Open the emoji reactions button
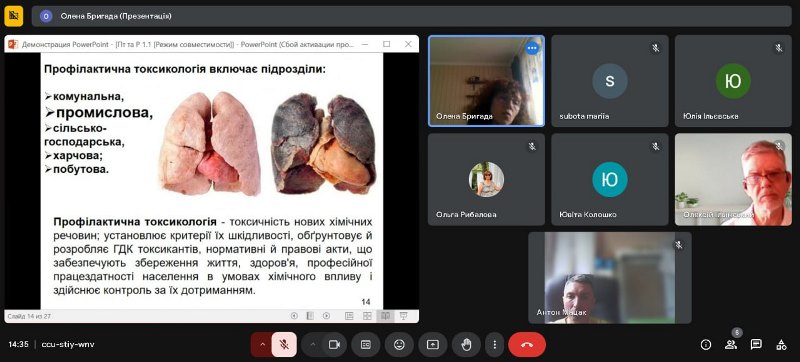The height and width of the screenshot is (362, 800). click(399, 345)
